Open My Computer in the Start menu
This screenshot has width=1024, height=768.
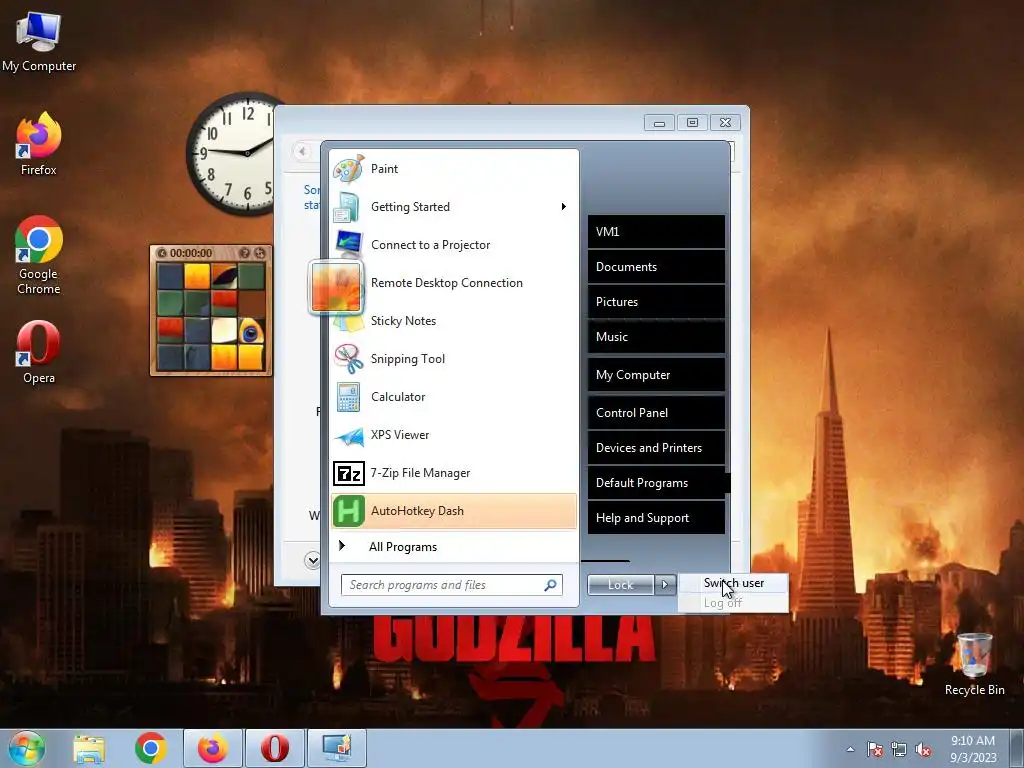[x=656, y=375]
